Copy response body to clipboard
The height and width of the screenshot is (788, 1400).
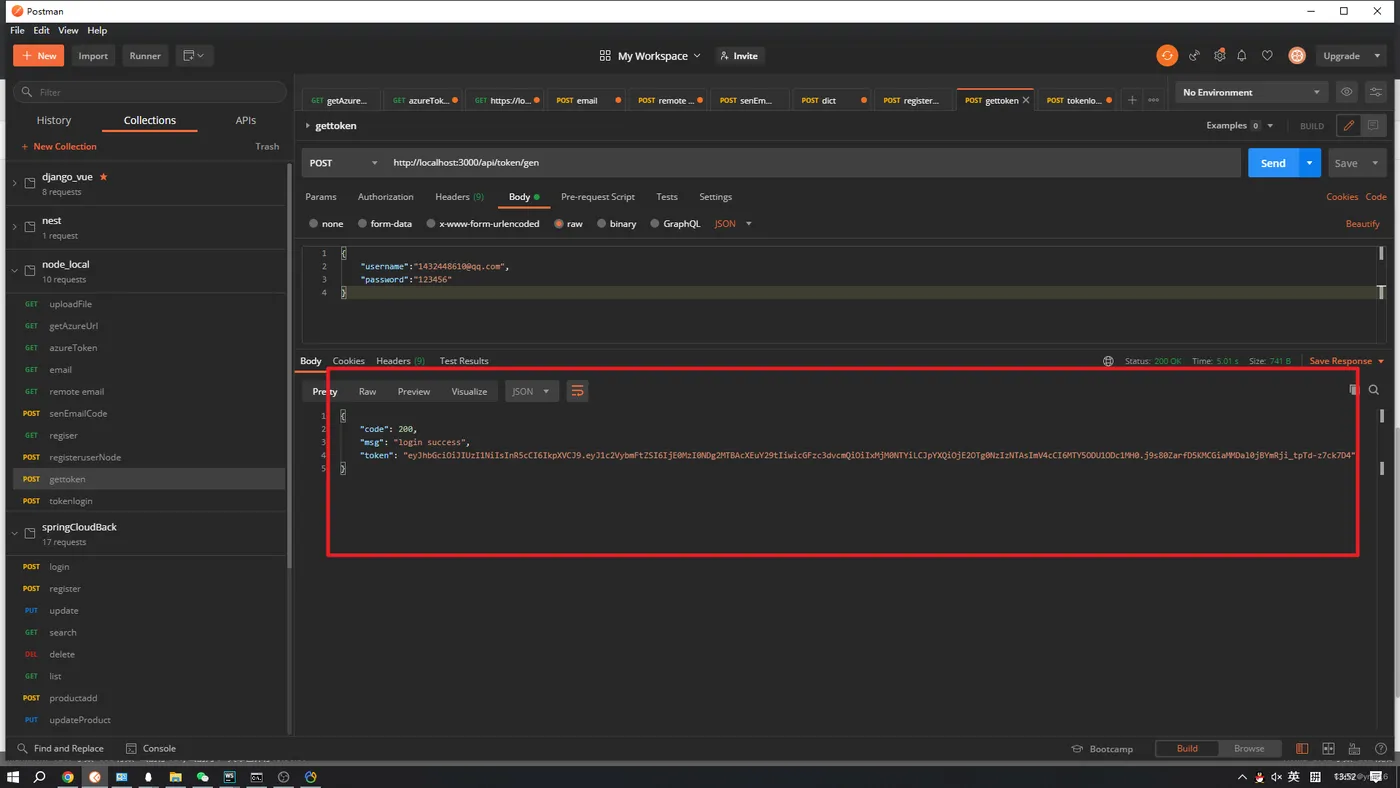pos(1353,390)
